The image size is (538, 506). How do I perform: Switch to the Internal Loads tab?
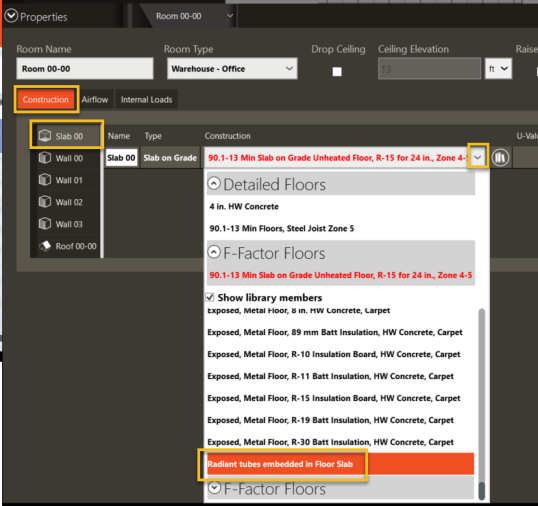tap(147, 99)
